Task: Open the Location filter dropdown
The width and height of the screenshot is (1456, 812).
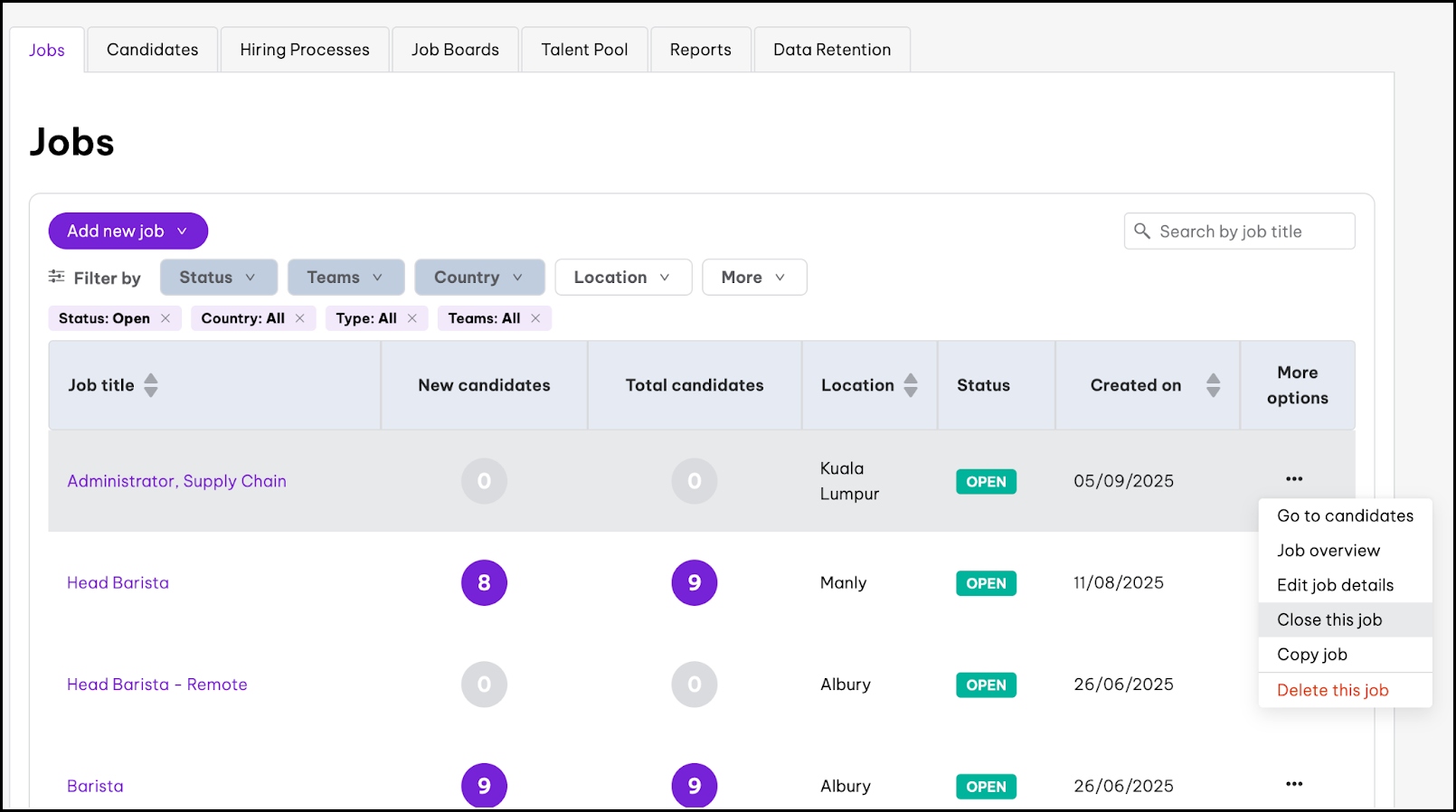Action: pyautogui.click(x=622, y=278)
